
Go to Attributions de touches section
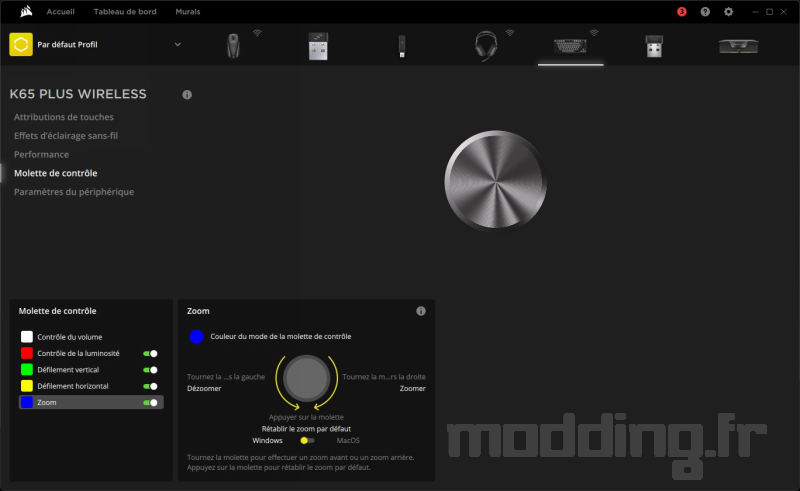[x=64, y=117]
